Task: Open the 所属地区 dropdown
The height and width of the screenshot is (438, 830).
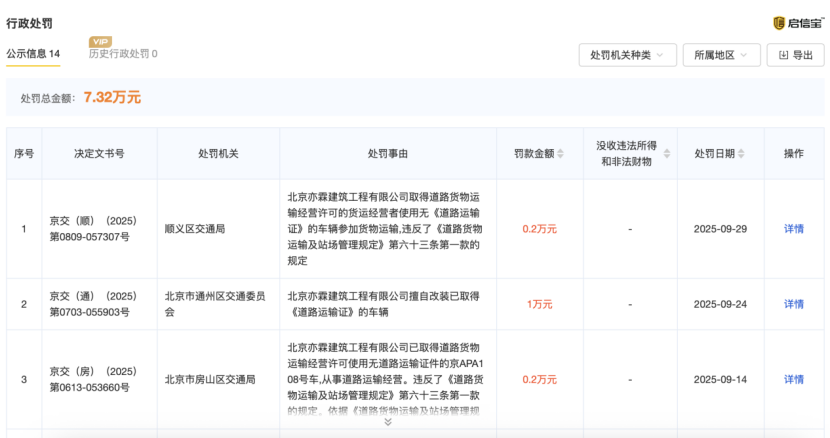Action: (x=721, y=55)
